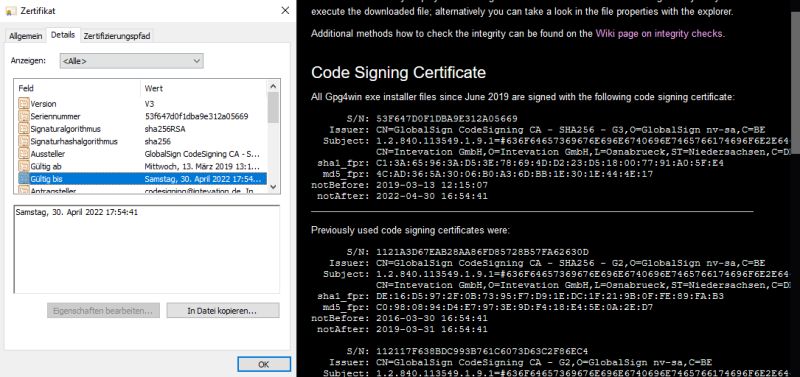Click the Code Signing Certificate heading
800x377 pixels.
tap(398, 72)
